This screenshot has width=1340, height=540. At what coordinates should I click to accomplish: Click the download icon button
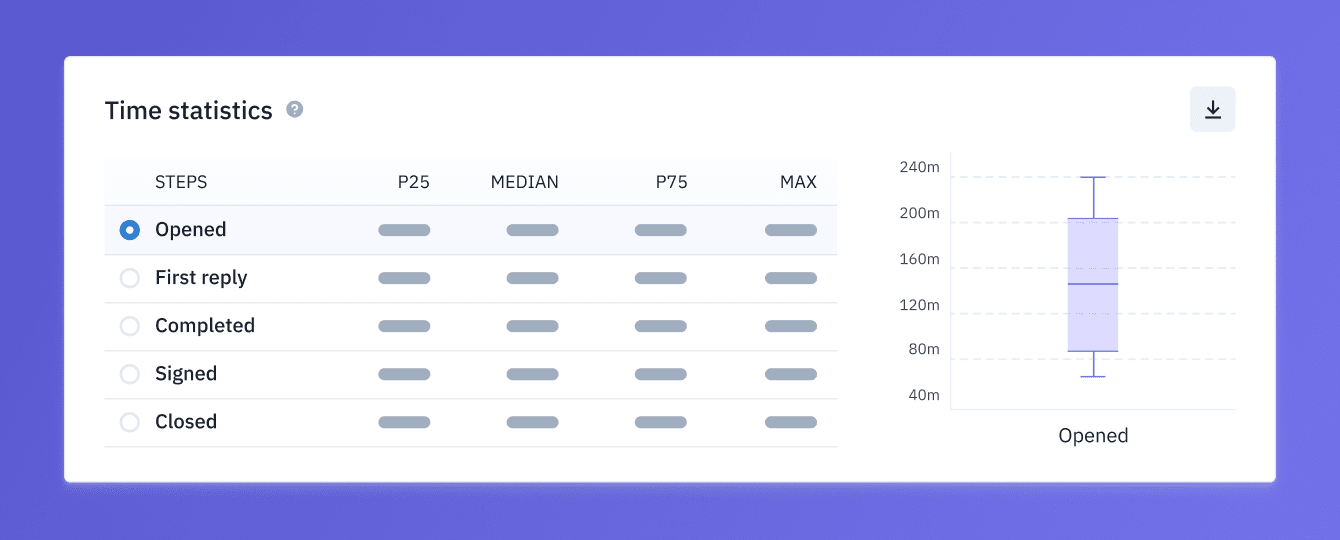pyautogui.click(x=1212, y=109)
